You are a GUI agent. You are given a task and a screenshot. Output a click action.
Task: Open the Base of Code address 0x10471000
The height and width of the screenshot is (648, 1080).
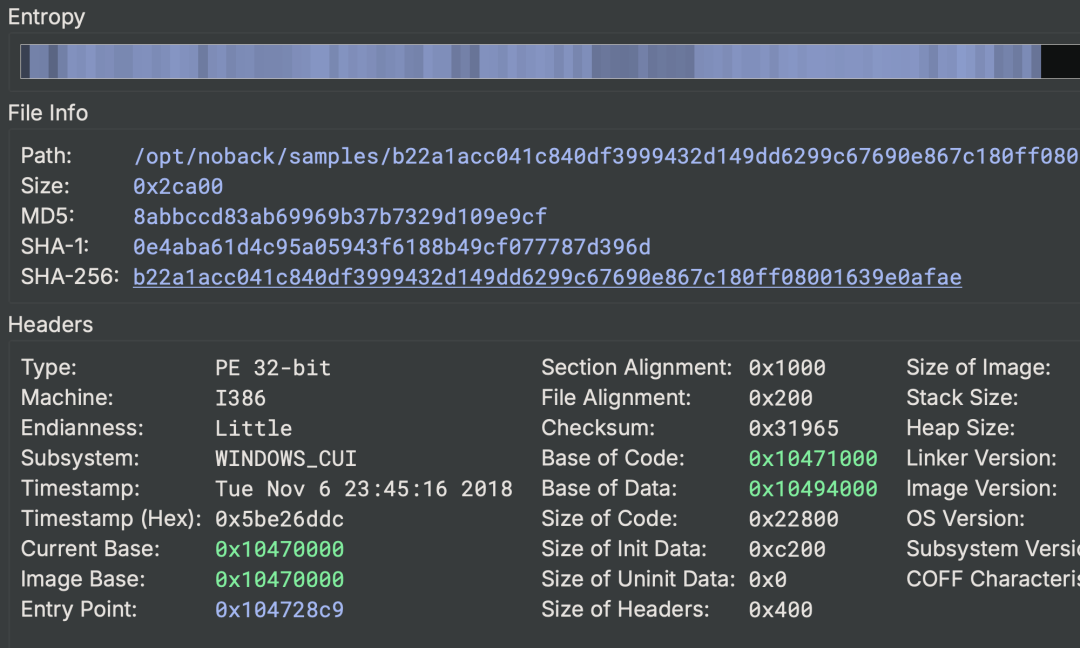pos(812,458)
